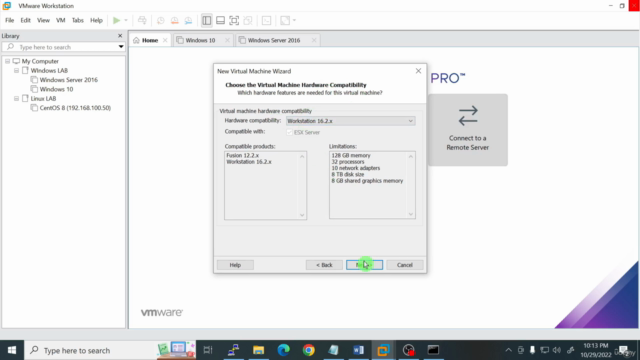Close the Windows 10 tab
The height and width of the screenshot is (360, 640).
[227, 40]
